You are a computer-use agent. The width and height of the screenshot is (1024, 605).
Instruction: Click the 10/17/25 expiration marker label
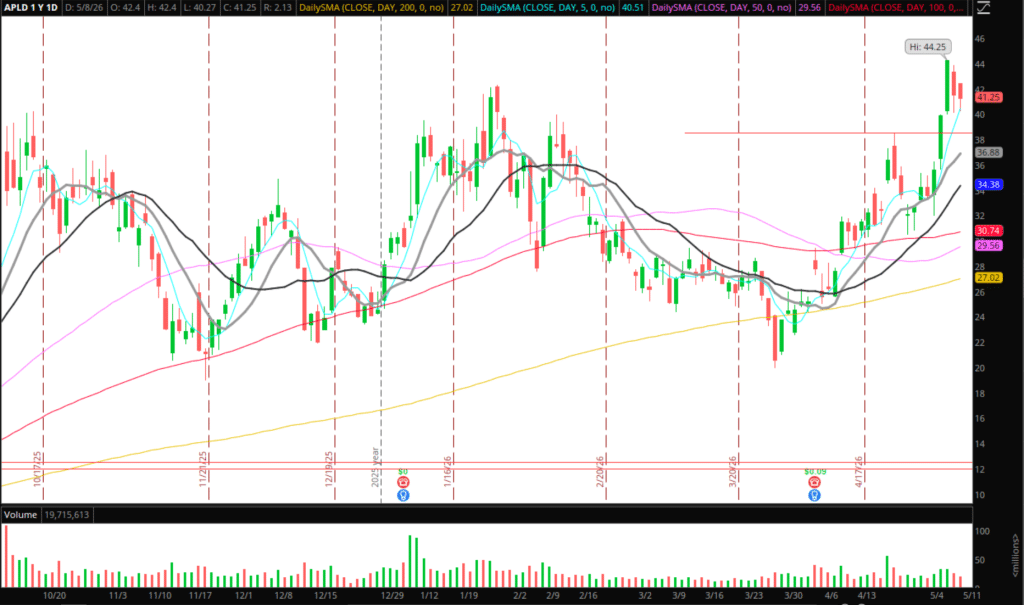[37, 468]
